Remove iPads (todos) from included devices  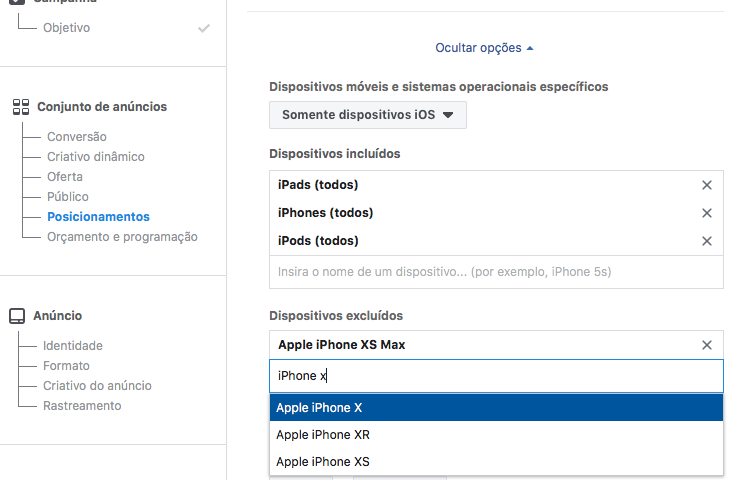click(x=706, y=185)
